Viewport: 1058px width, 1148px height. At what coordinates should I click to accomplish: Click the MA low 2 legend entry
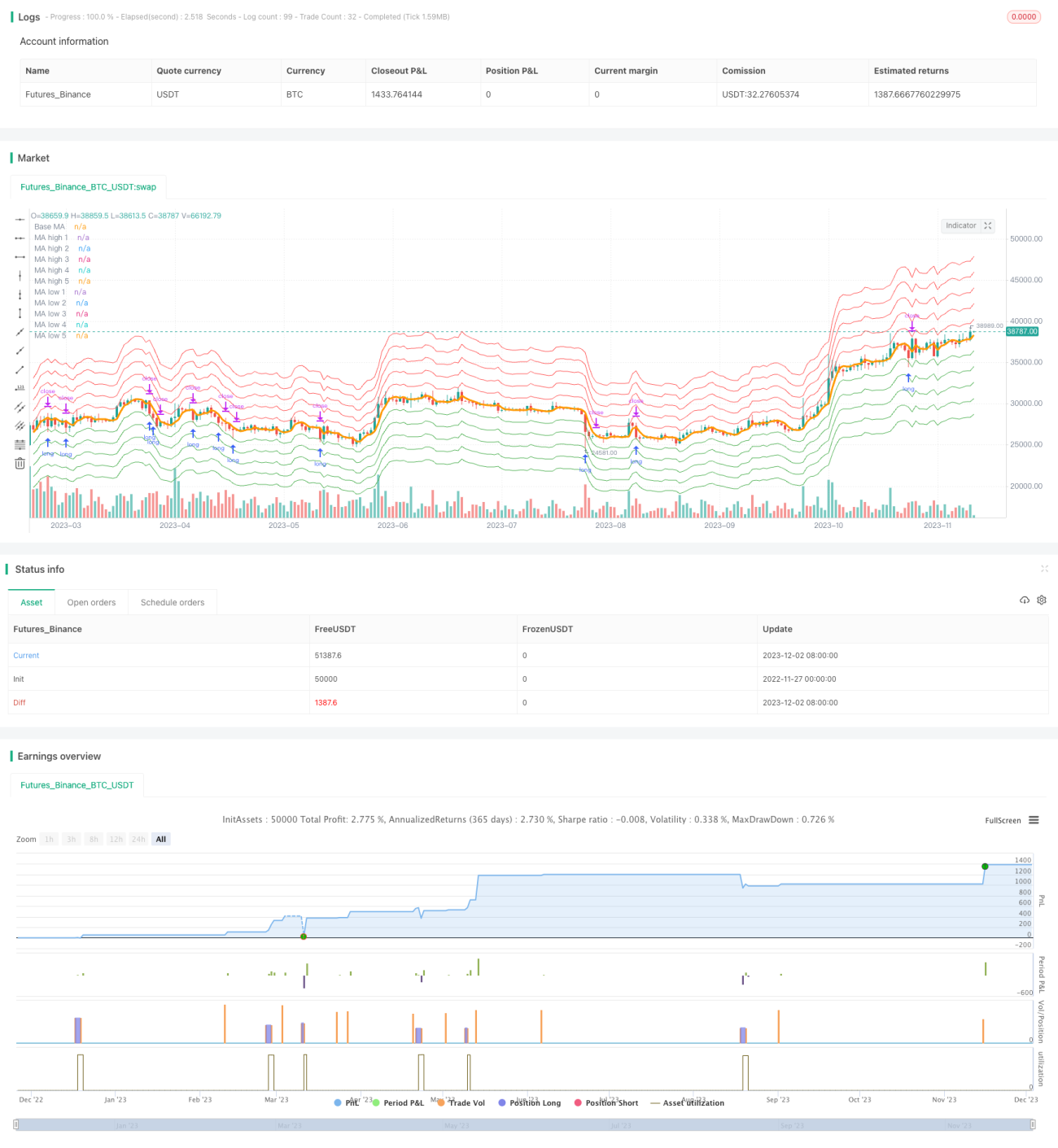[x=60, y=303]
